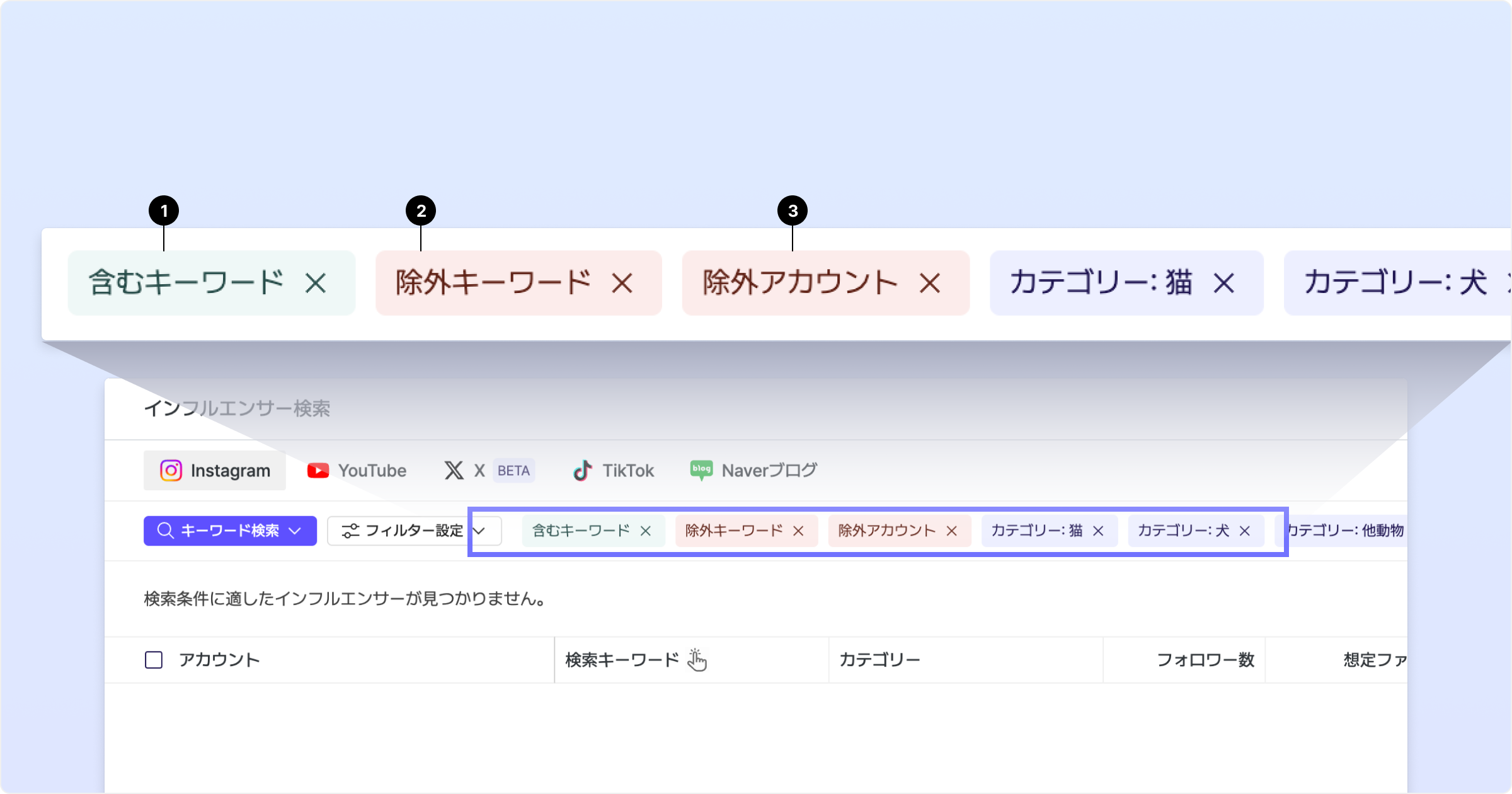This screenshot has width=1512, height=794.
Task: Remove the enlarged 除外キーワード tag via X
Action: coord(622,283)
